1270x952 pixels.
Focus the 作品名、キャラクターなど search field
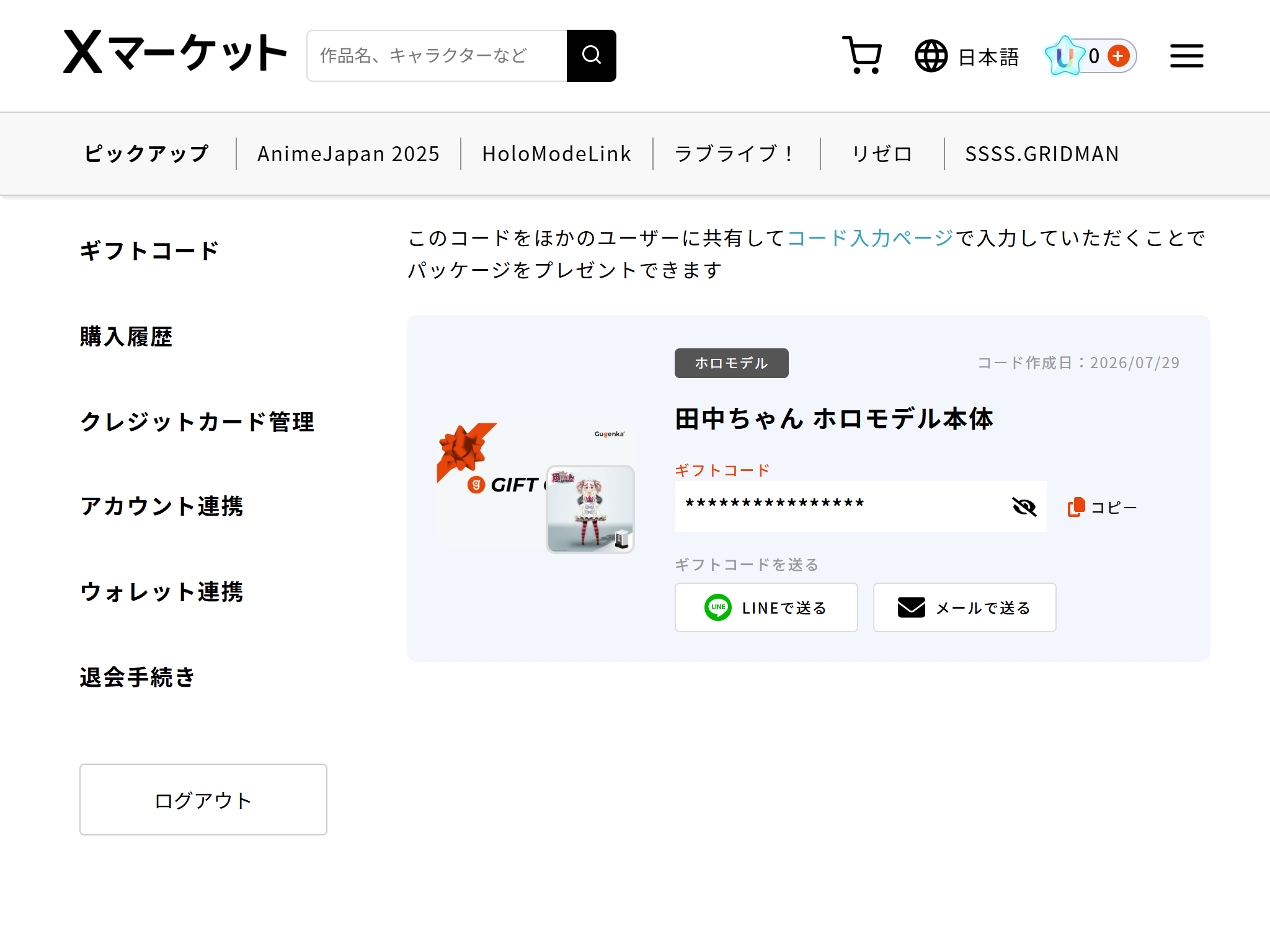[437, 56]
